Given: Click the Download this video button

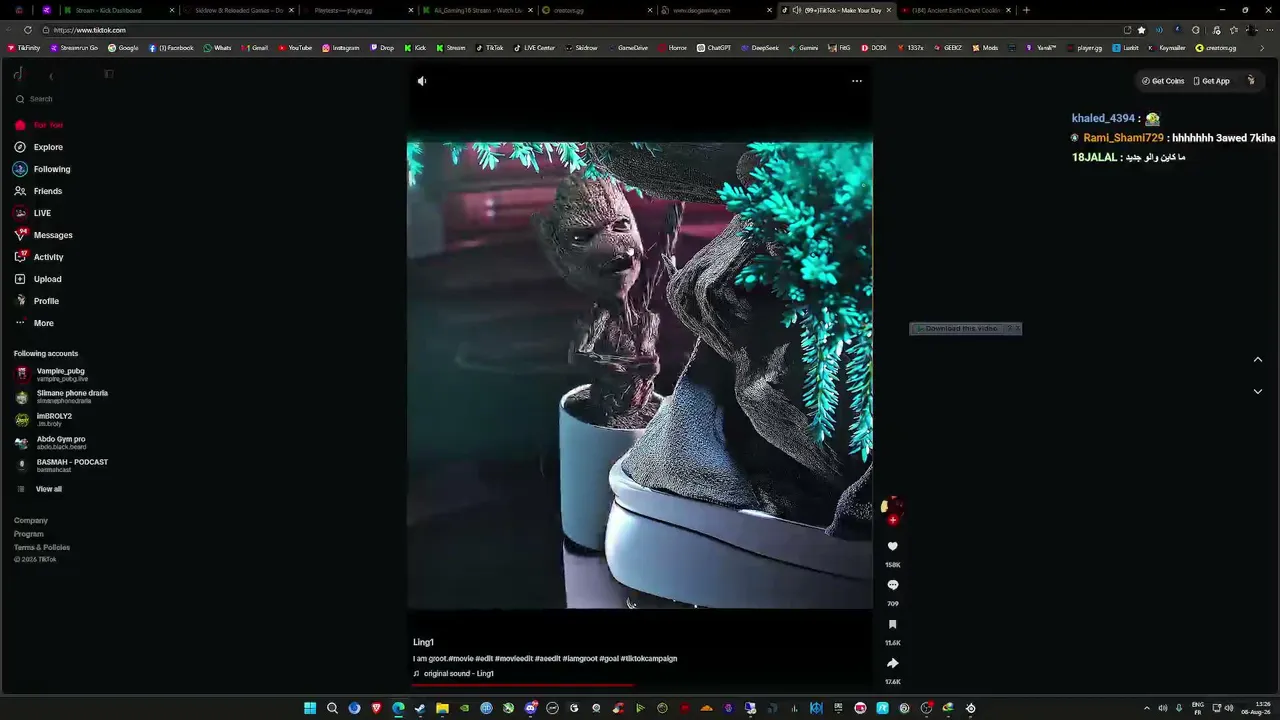Looking at the screenshot, I should 960,329.
